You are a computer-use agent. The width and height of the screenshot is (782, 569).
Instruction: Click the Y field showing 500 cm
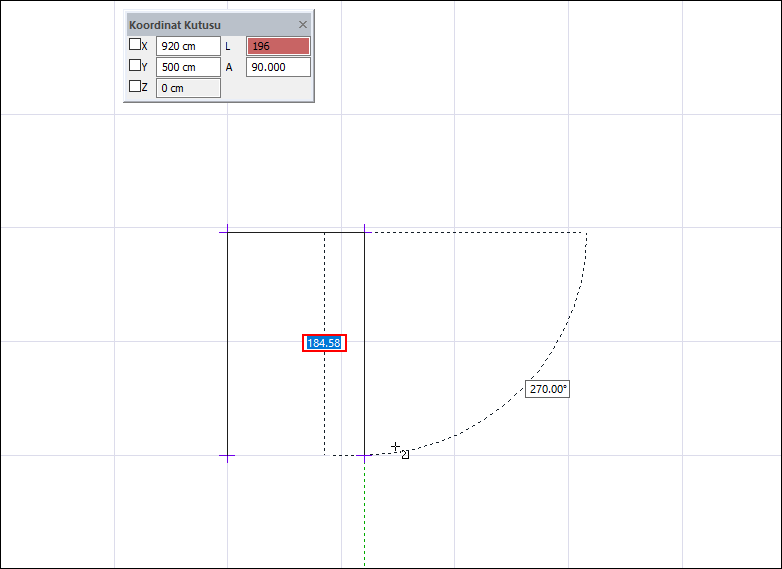[x=188, y=67]
